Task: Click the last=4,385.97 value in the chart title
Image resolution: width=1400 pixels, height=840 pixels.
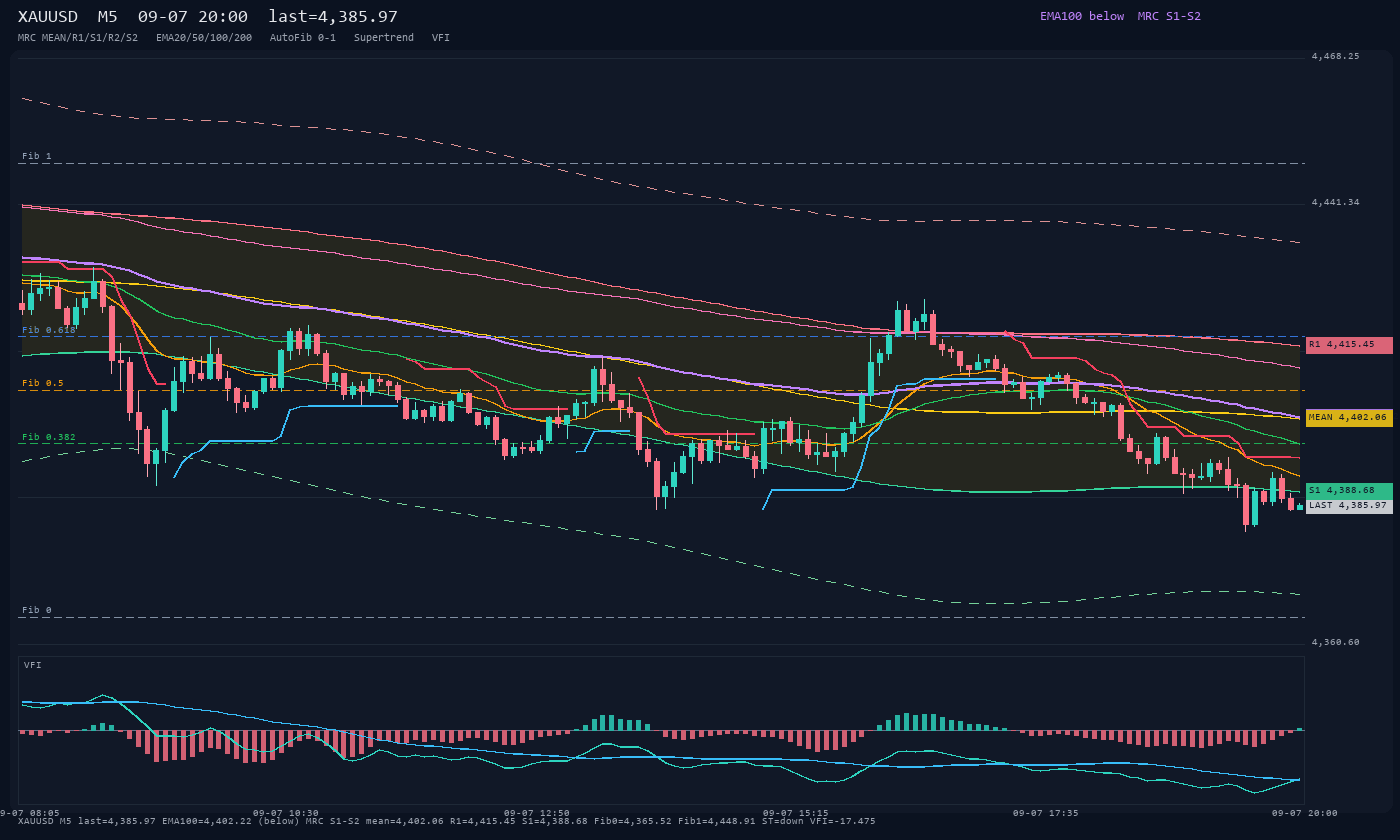Action: coord(333,17)
